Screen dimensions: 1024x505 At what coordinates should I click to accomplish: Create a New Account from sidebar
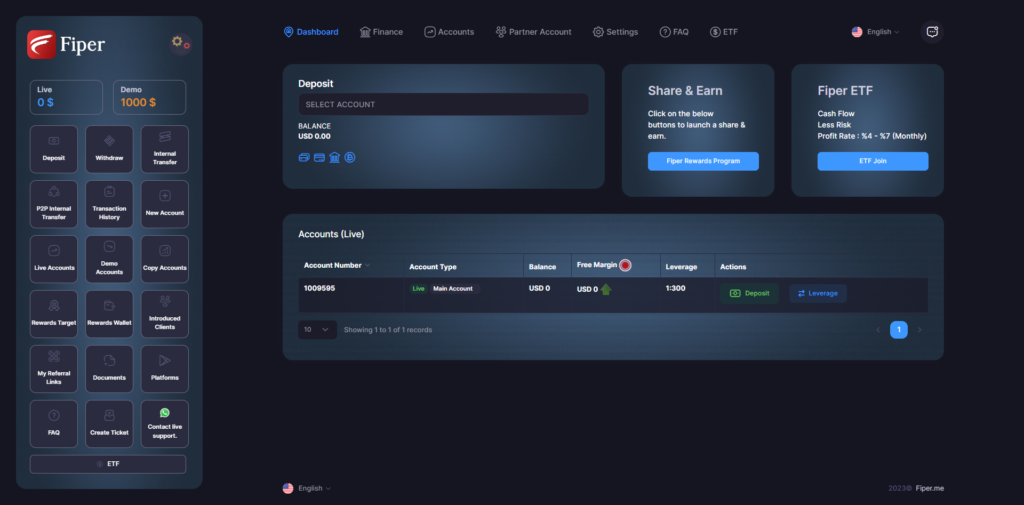pos(165,204)
